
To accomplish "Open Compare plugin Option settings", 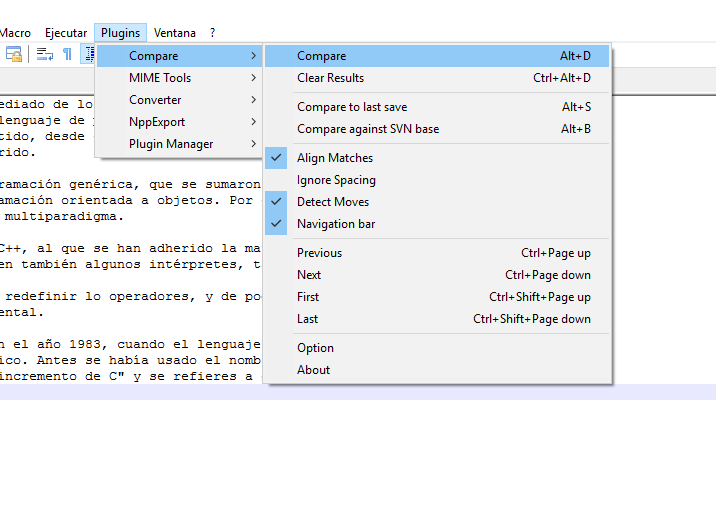I will (437, 348).
